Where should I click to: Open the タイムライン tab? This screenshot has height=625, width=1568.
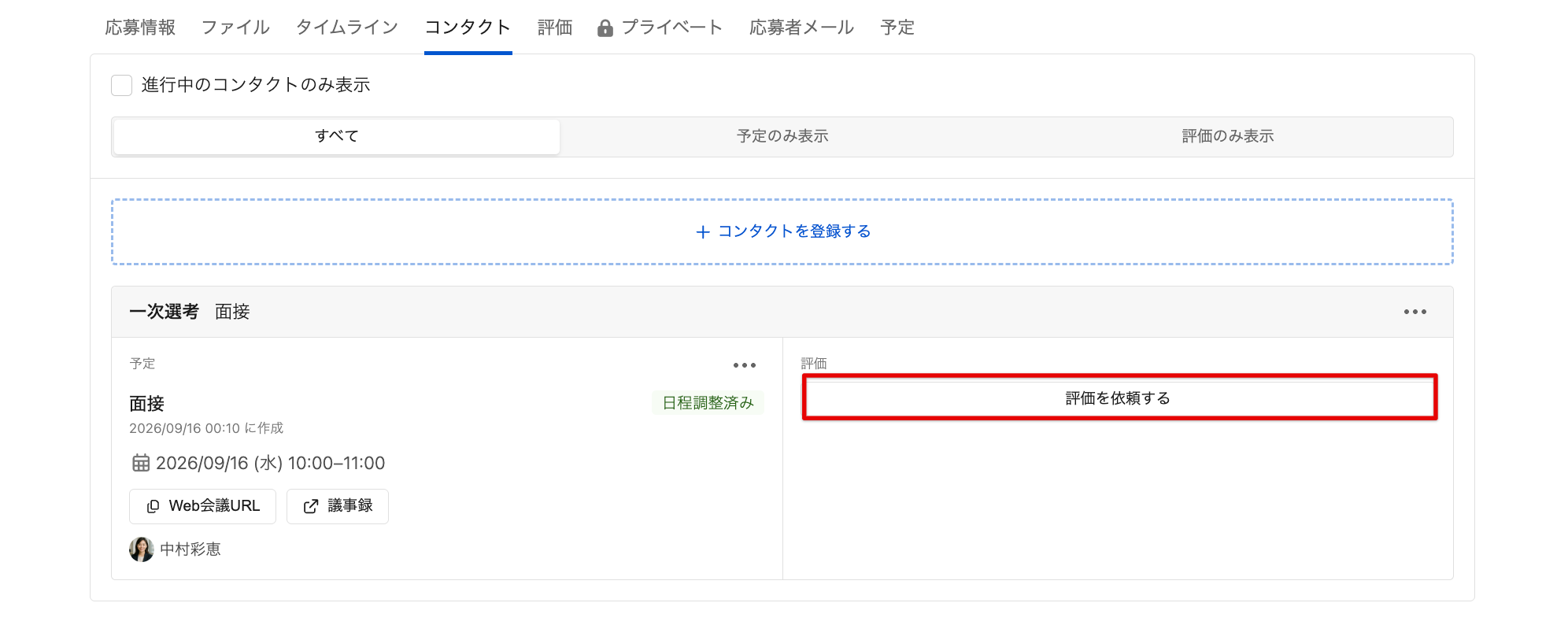(347, 28)
